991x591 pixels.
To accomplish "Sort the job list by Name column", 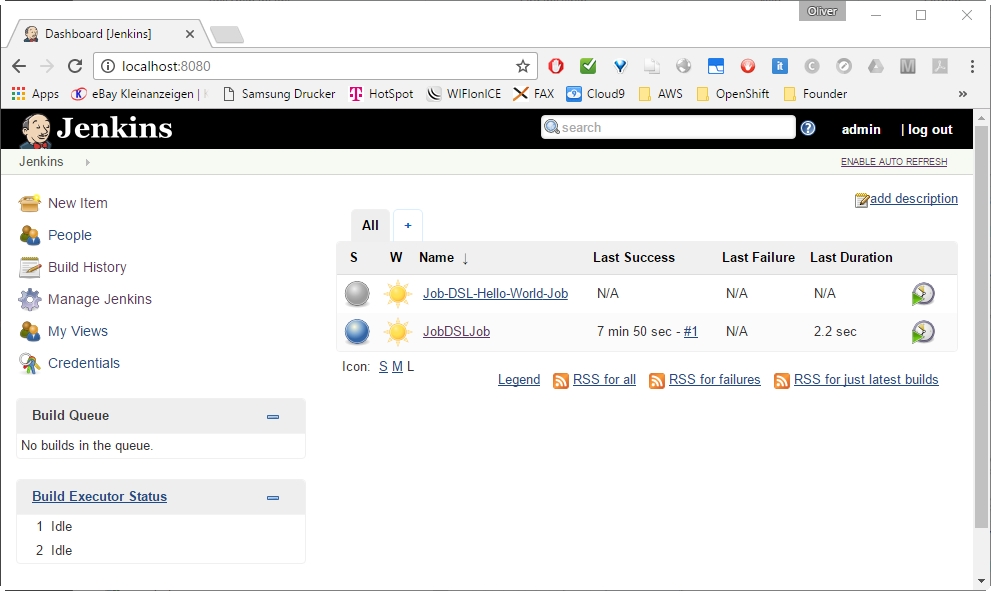I will [x=437, y=258].
